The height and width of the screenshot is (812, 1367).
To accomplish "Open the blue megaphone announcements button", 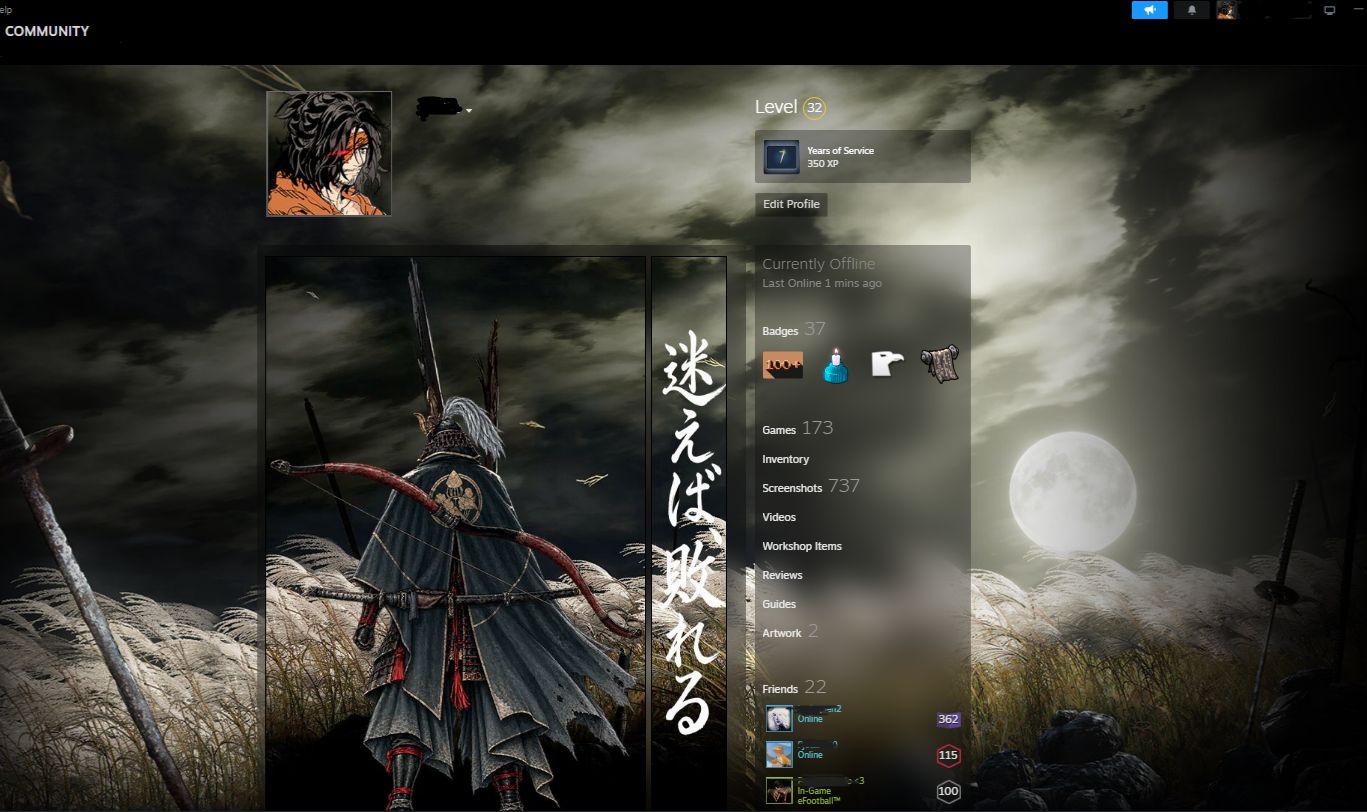I will point(1149,10).
